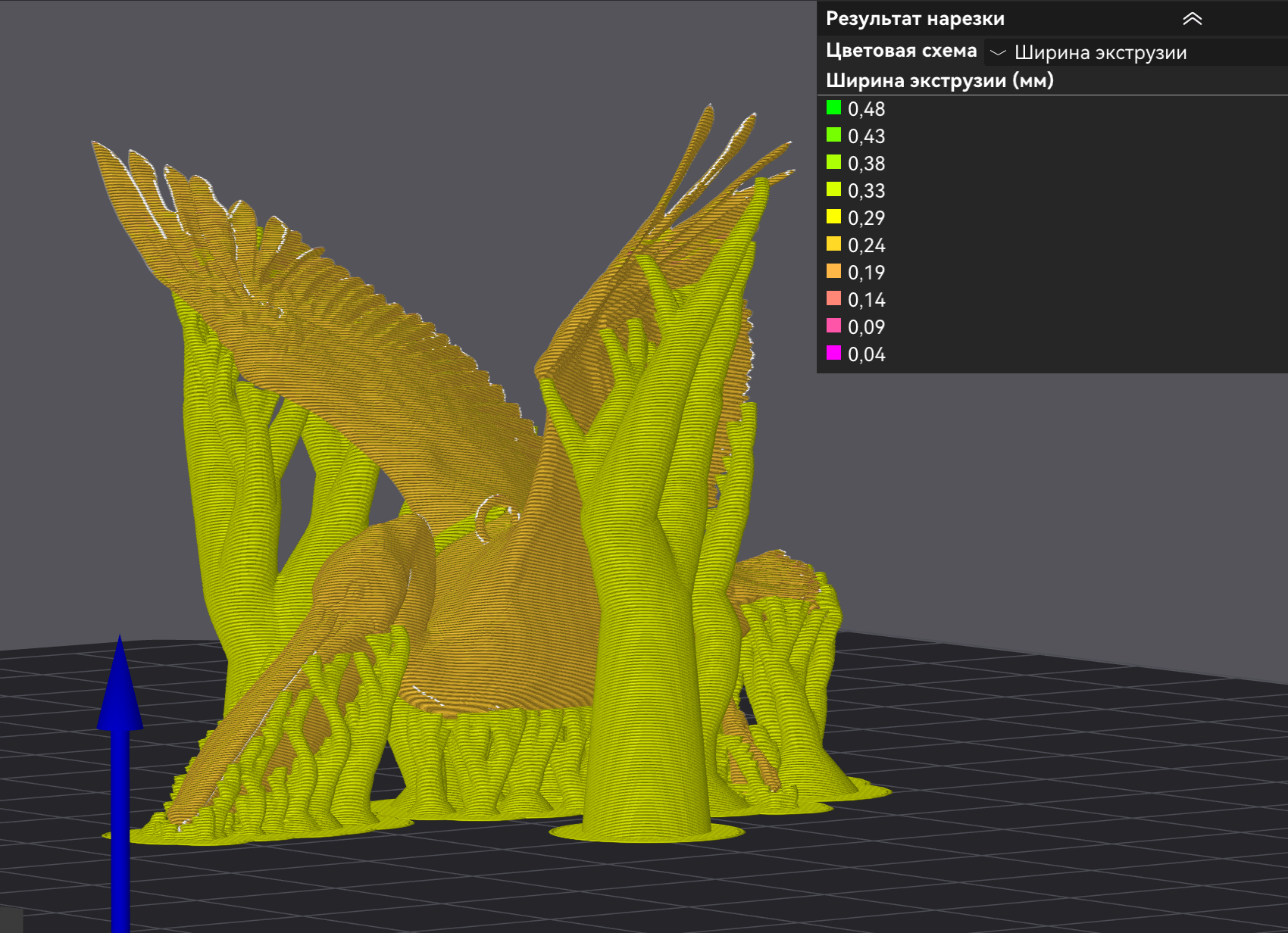
Task: Click the 0,43 green color swatch
Action: coord(833,135)
